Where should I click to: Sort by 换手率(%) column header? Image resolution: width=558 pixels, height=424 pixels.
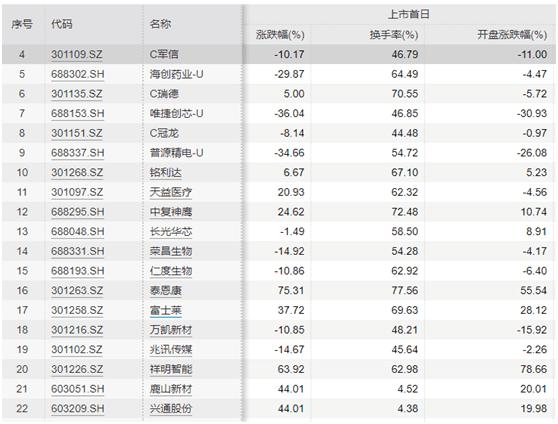[394, 35]
